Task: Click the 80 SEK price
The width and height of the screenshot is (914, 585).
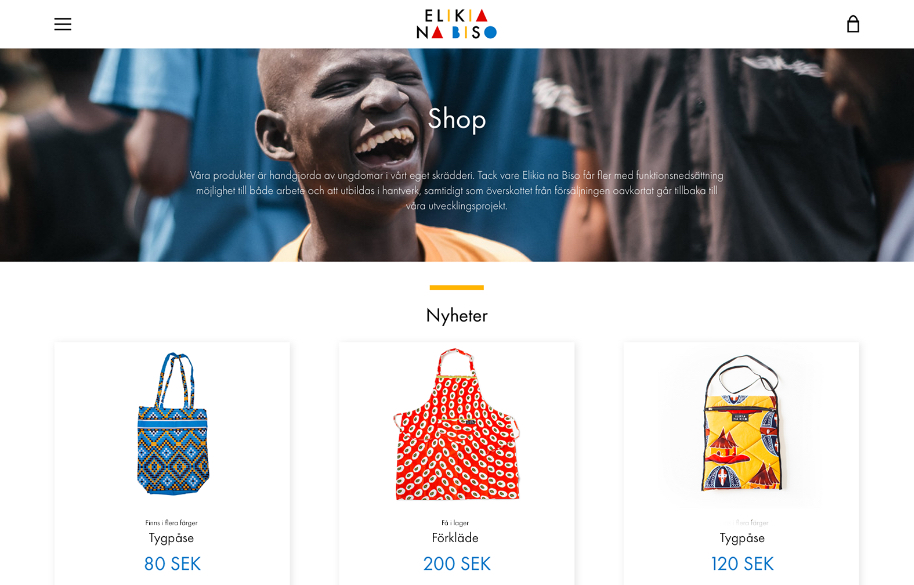Action: click(x=172, y=563)
